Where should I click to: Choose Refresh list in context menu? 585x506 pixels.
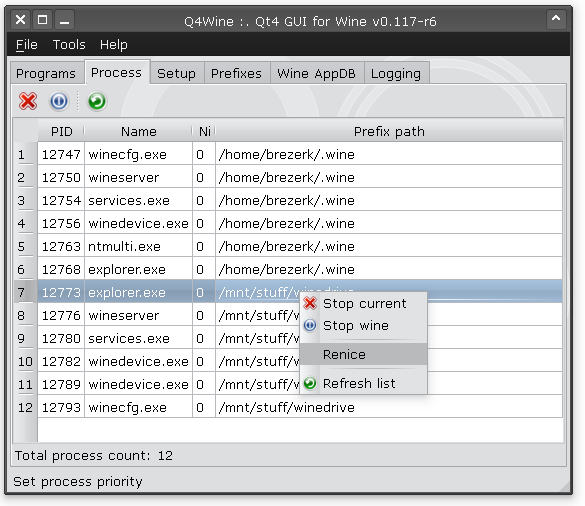point(363,383)
